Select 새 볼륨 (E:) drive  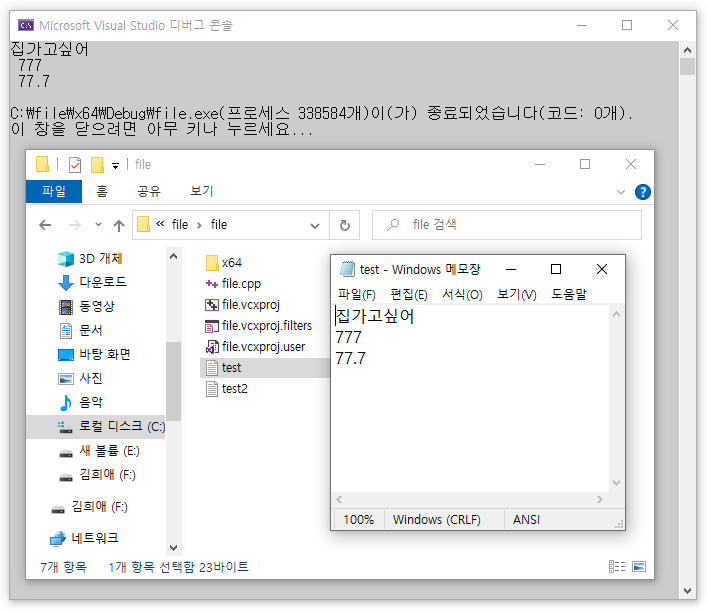(99, 451)
